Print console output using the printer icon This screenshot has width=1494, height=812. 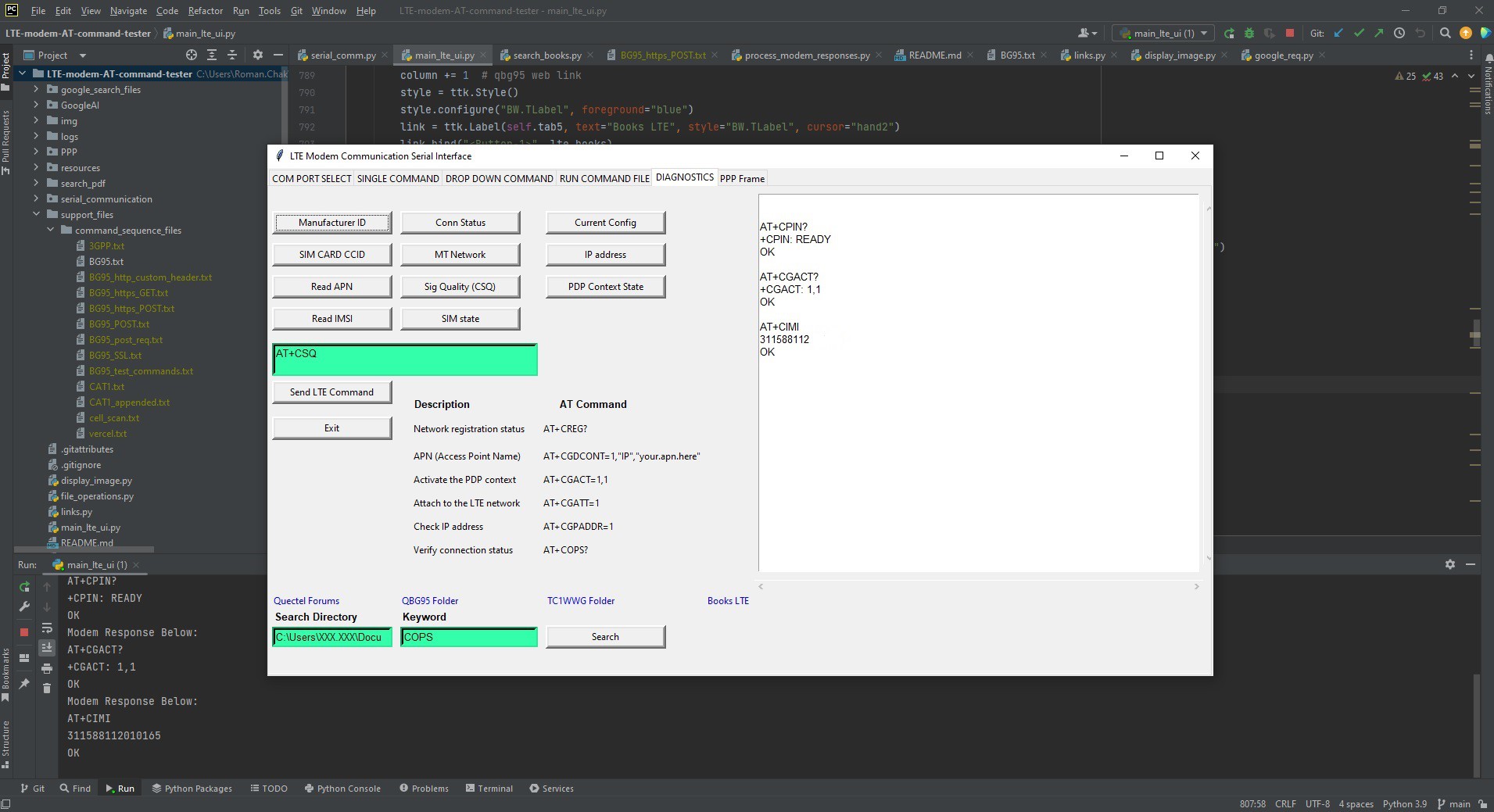click(47, 668)
